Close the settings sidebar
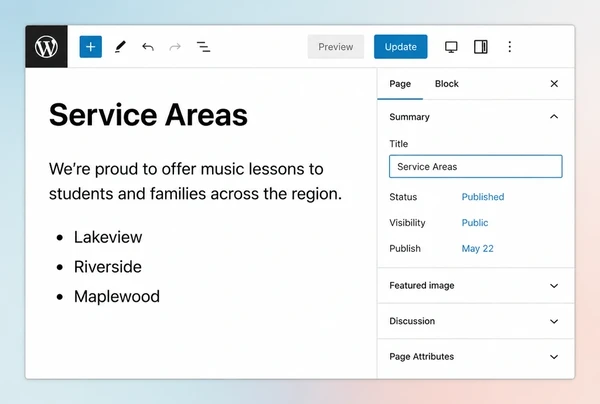Image resolution: width=600 pixels, height=404 pixels. point(554,84)
